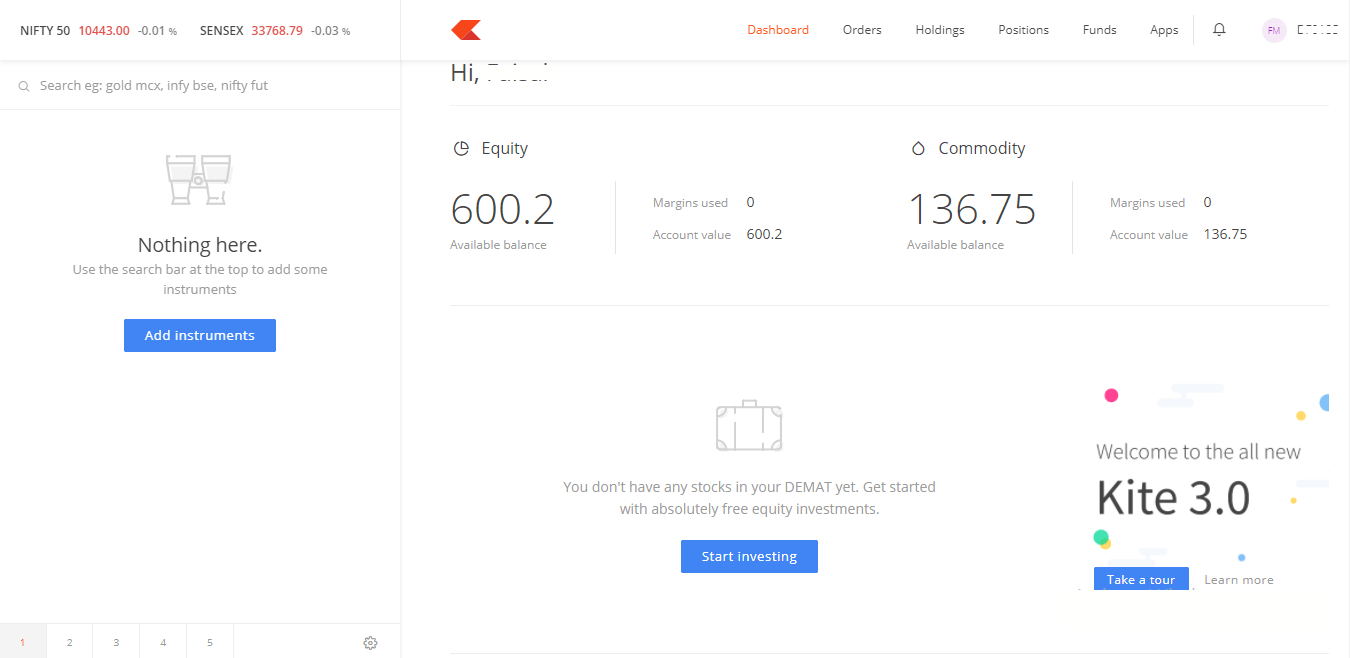Click the Take a tour button

tap(1141, 579)
